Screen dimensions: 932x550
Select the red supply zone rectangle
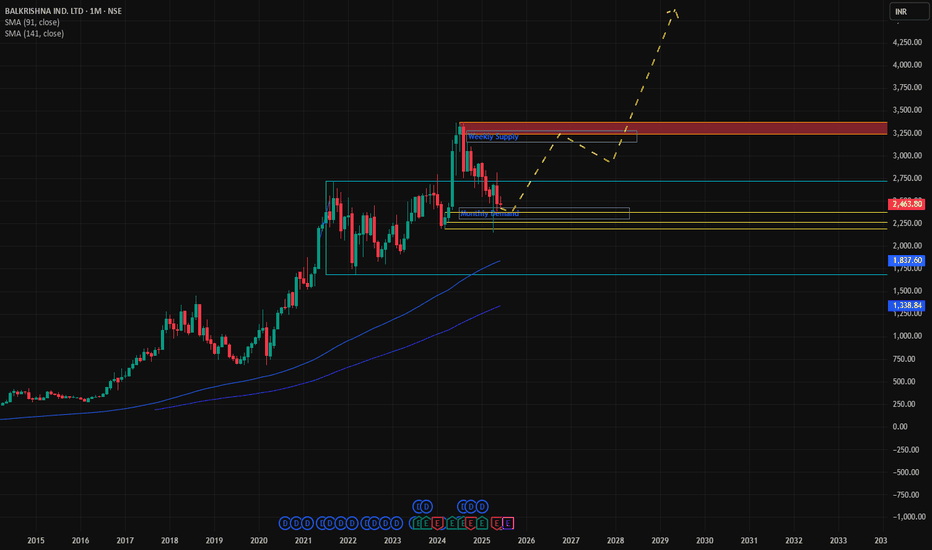tap(673, 128)
